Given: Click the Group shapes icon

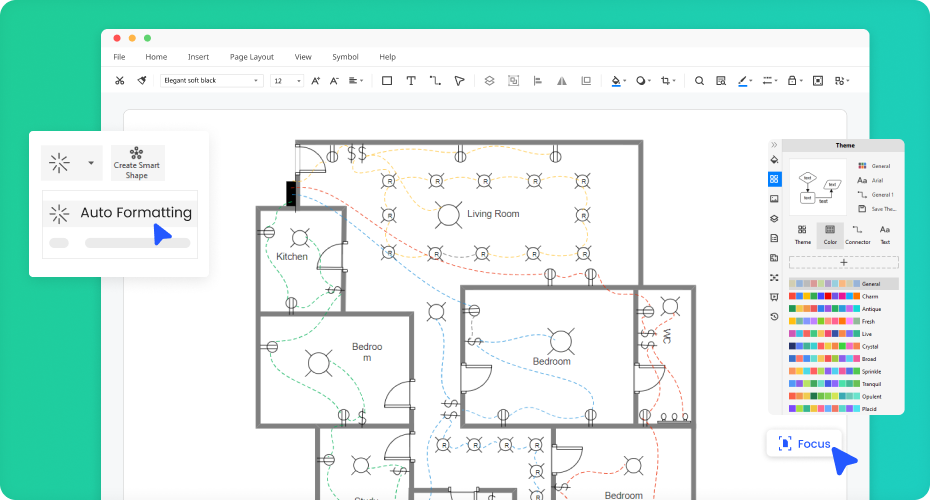Looking at the screenshot, I should pyautogui.click(x=514, y=81).
